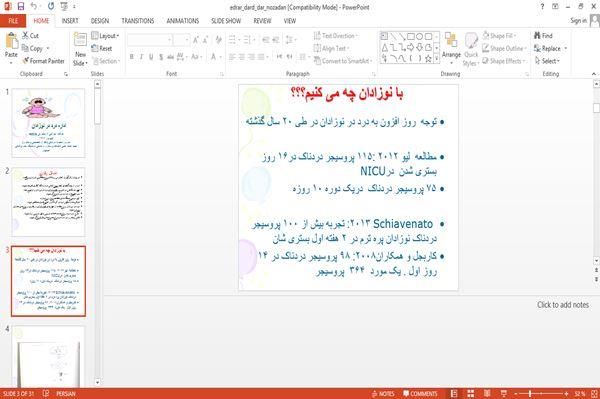
Task: Activate Format Painter
Action: pyautogui.click(x=43, y=61)
